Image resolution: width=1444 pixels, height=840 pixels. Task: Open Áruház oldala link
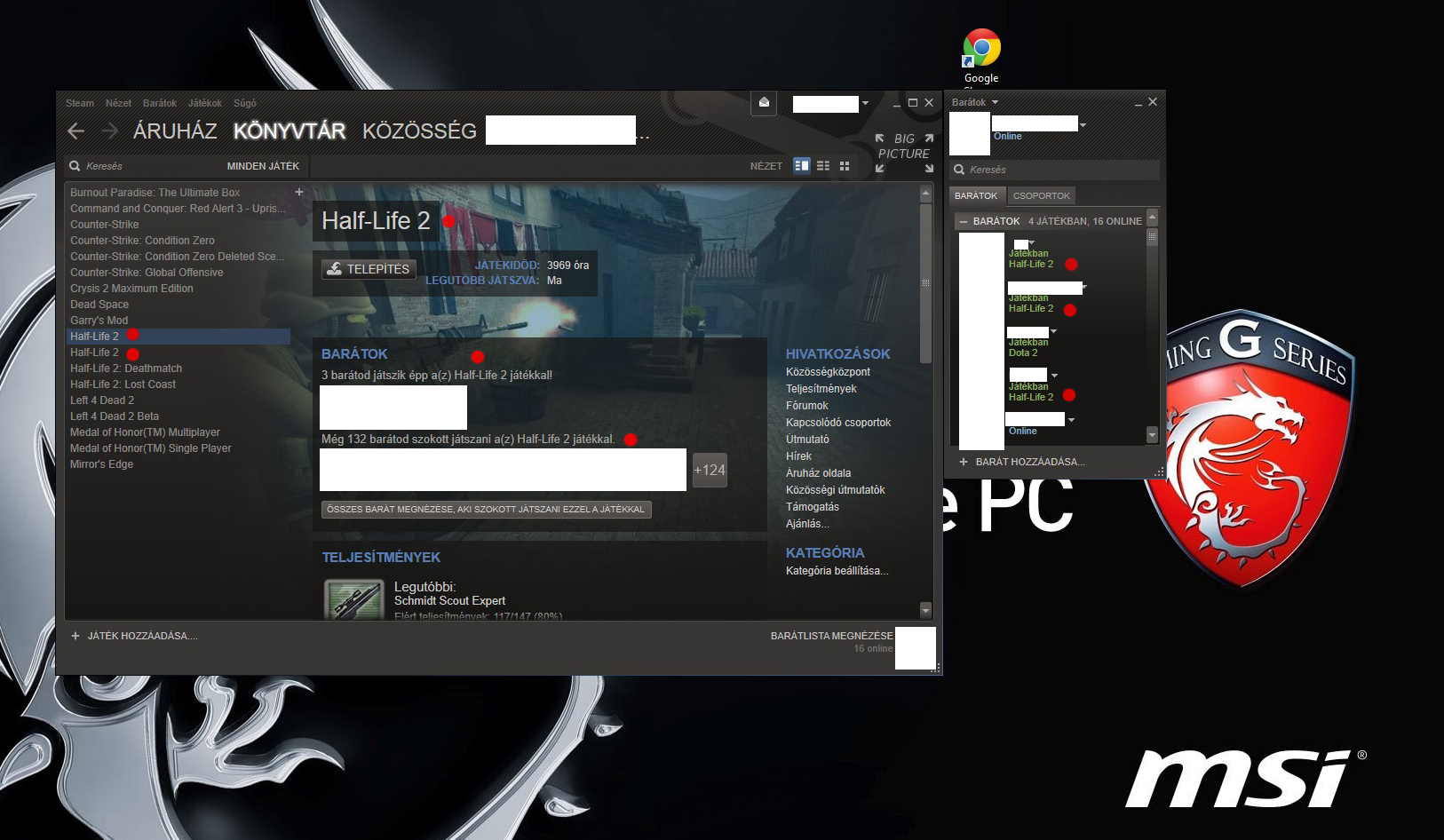click(818, 473)
